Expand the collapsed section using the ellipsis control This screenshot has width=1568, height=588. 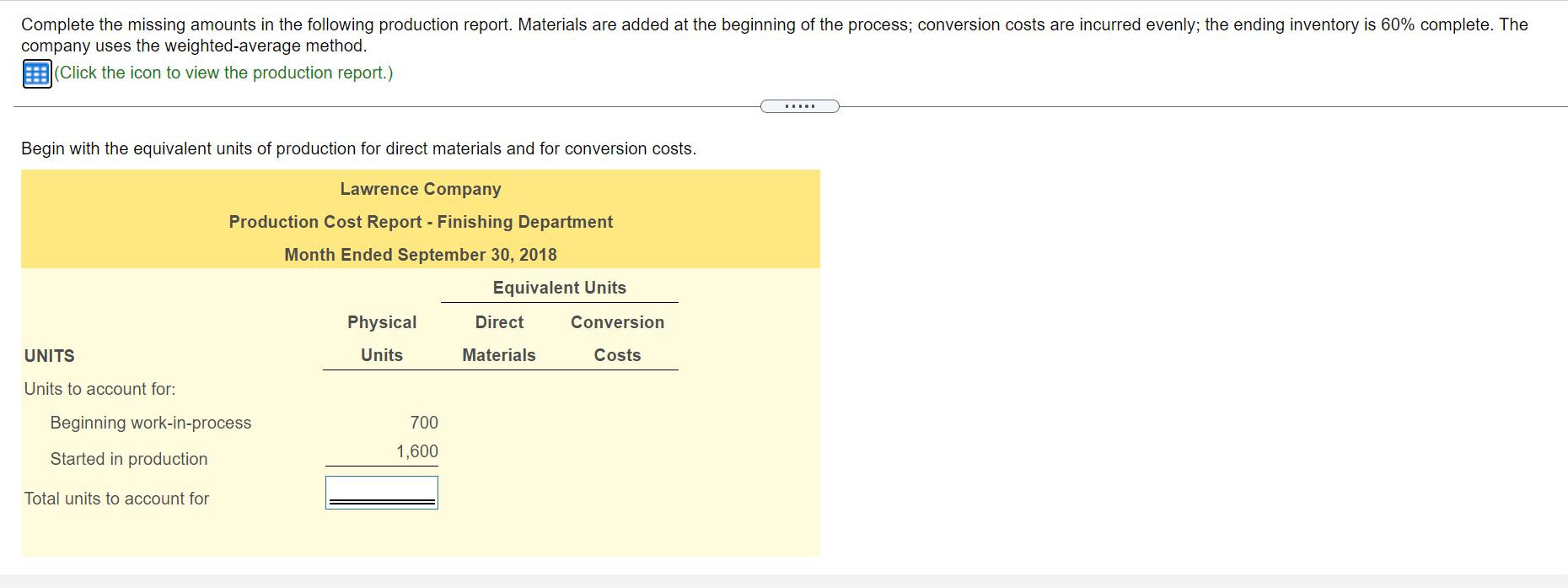799,105
